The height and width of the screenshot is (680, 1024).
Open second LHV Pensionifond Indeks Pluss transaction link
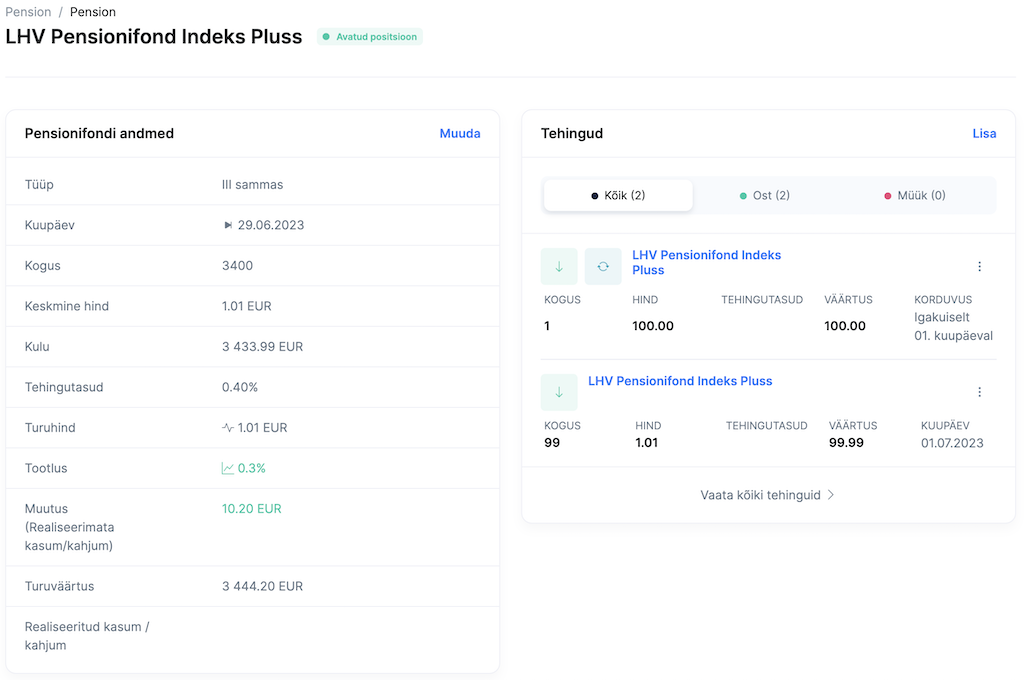point(680,381)
